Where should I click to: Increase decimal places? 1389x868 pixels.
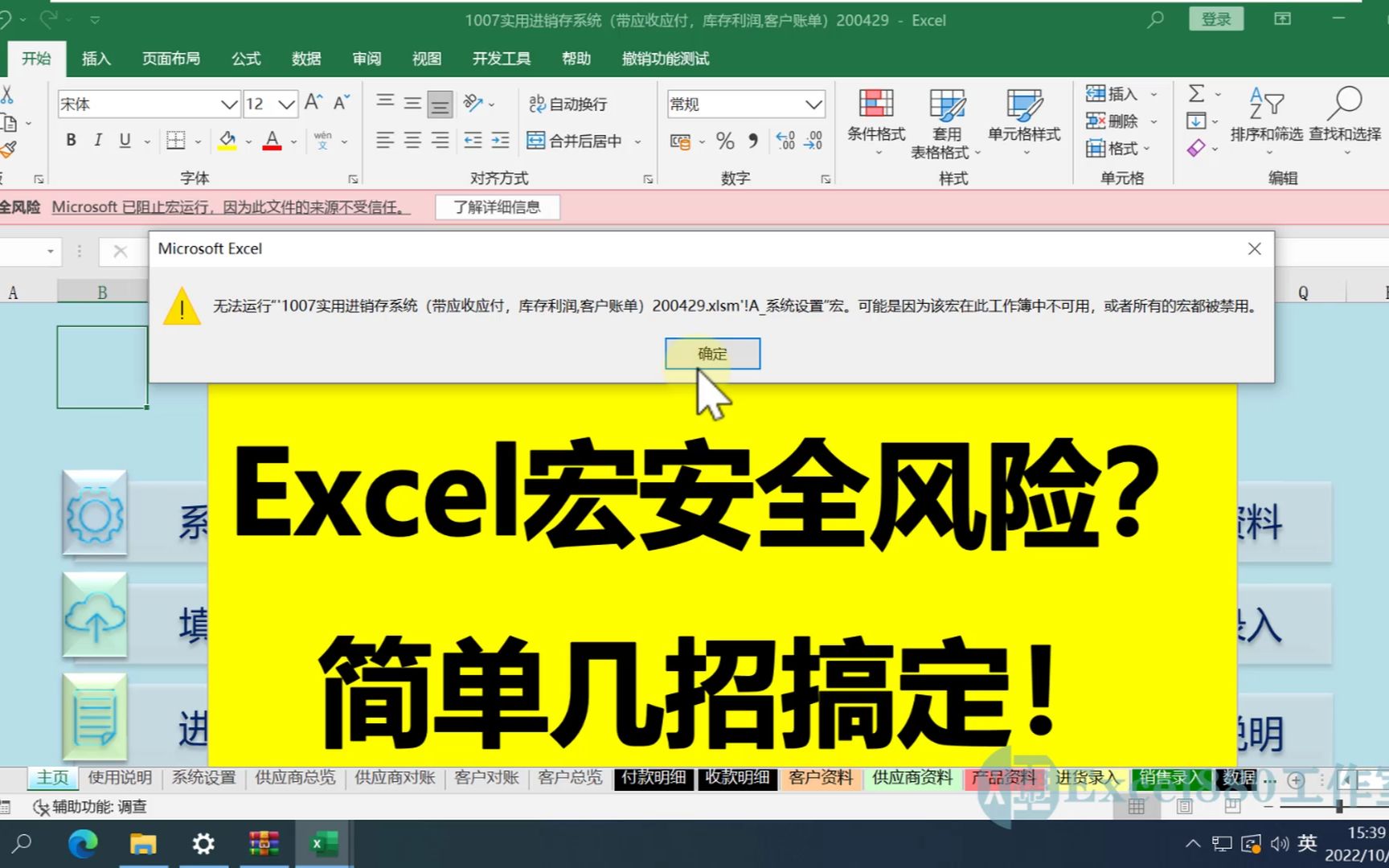coord(785,141)
